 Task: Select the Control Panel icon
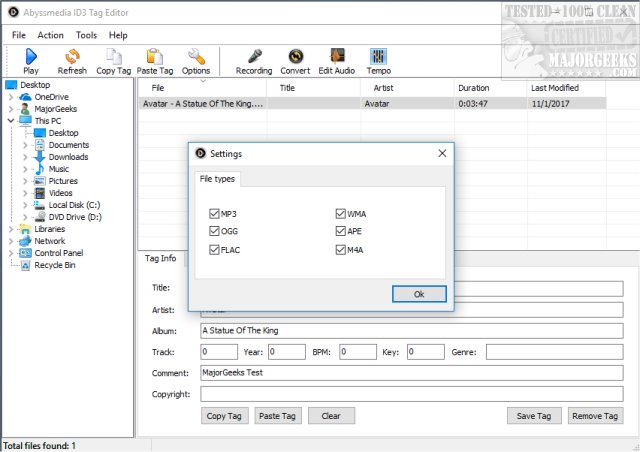(x=25, y=253)
